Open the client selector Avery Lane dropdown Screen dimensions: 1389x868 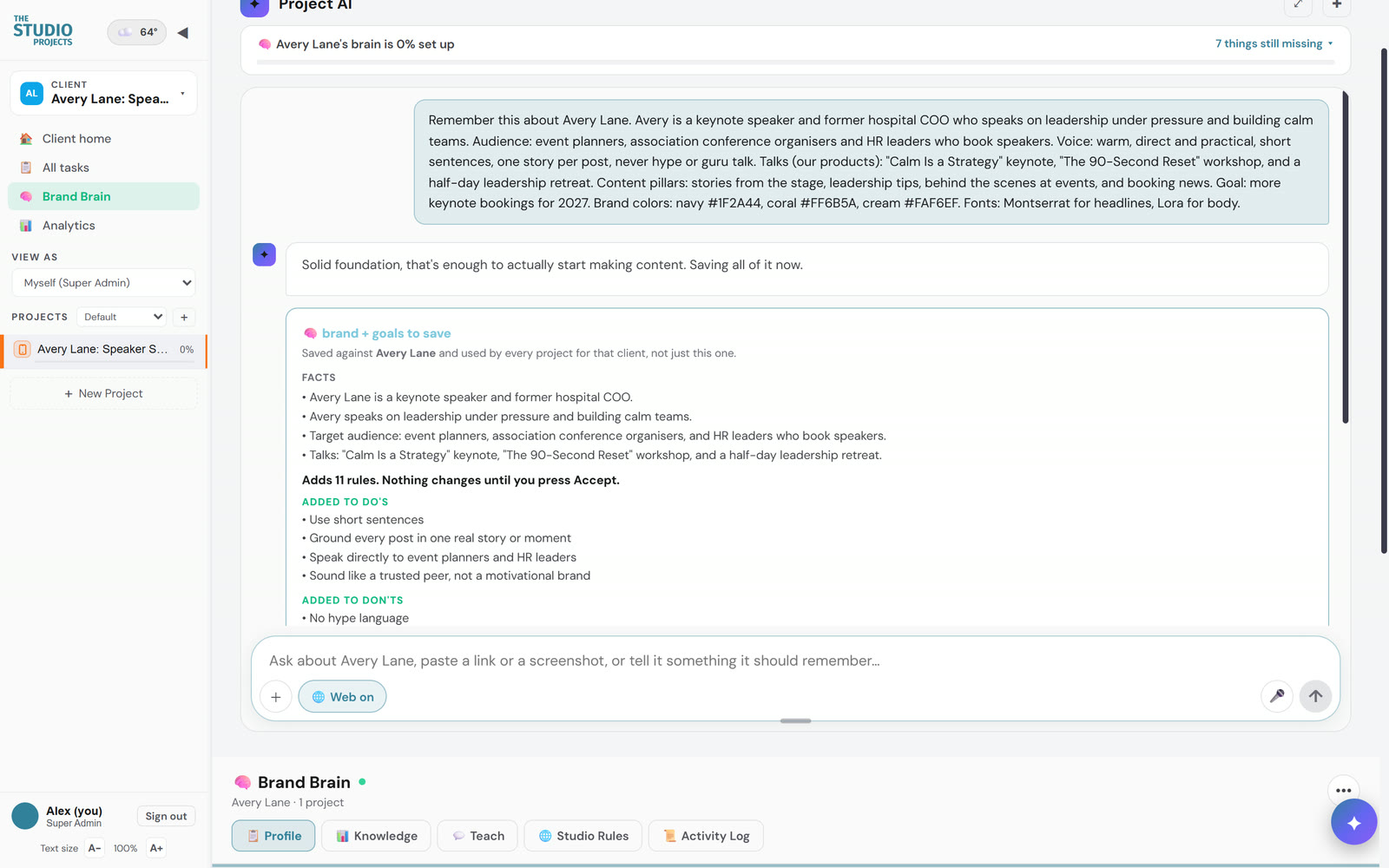click(x=103, y=93)
